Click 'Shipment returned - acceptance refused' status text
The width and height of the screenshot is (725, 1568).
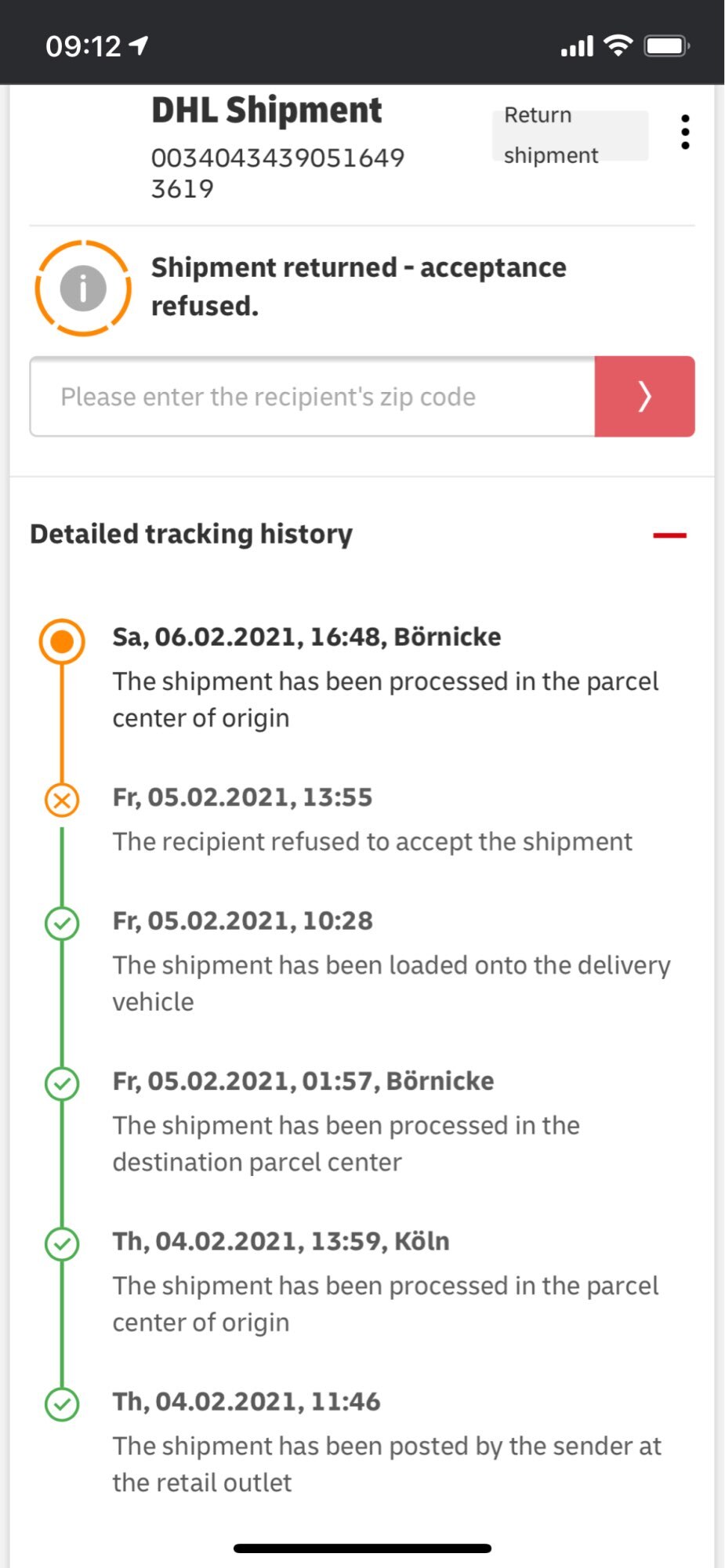358,286
